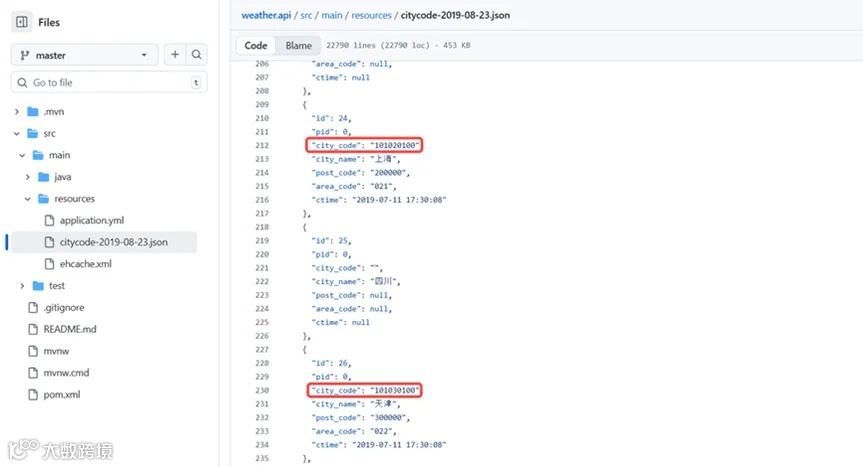Click the application.yml file icon

[x=50, y=221]
